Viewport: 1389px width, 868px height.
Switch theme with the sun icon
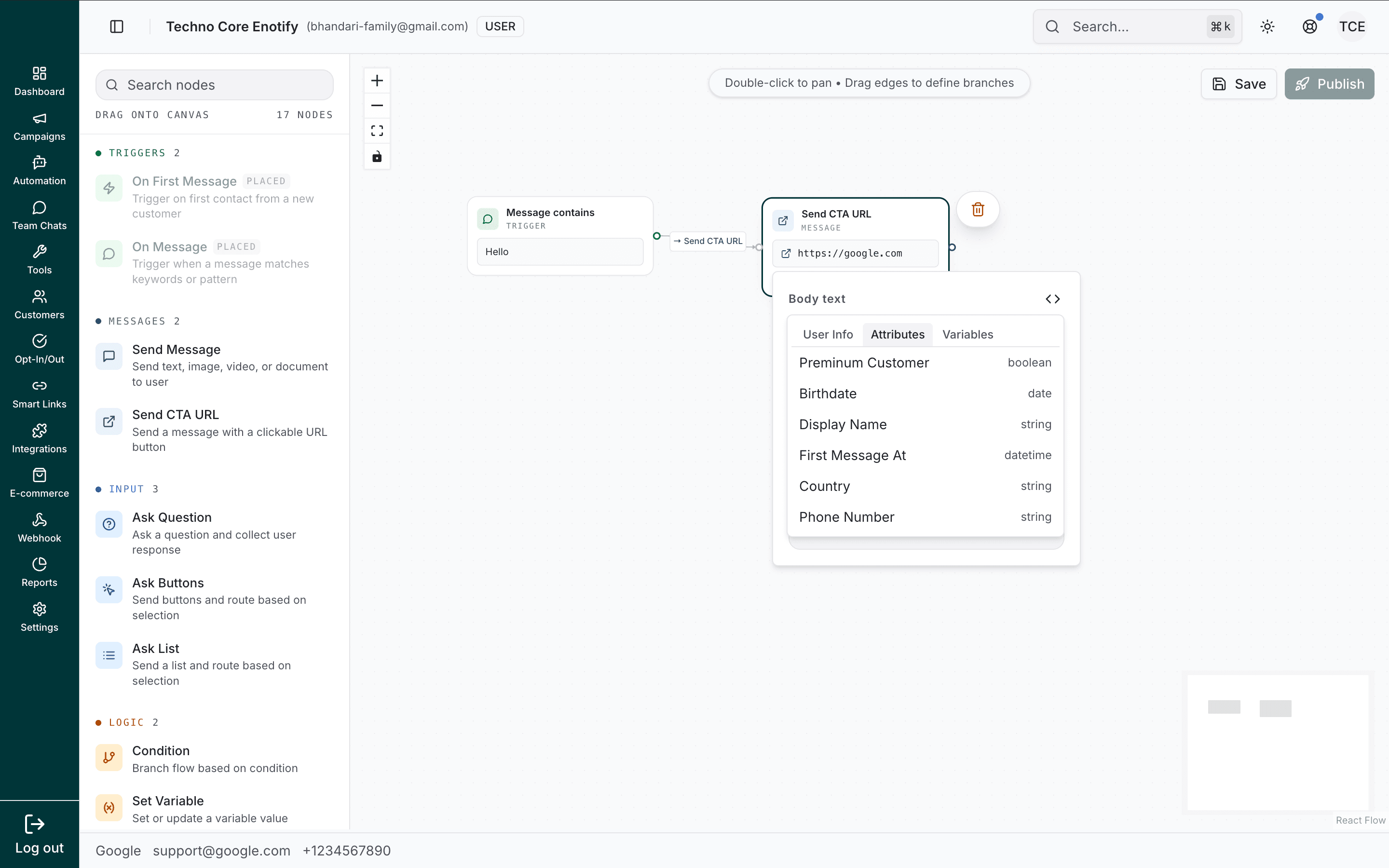pyautogui.click(x=1267, y=27)
